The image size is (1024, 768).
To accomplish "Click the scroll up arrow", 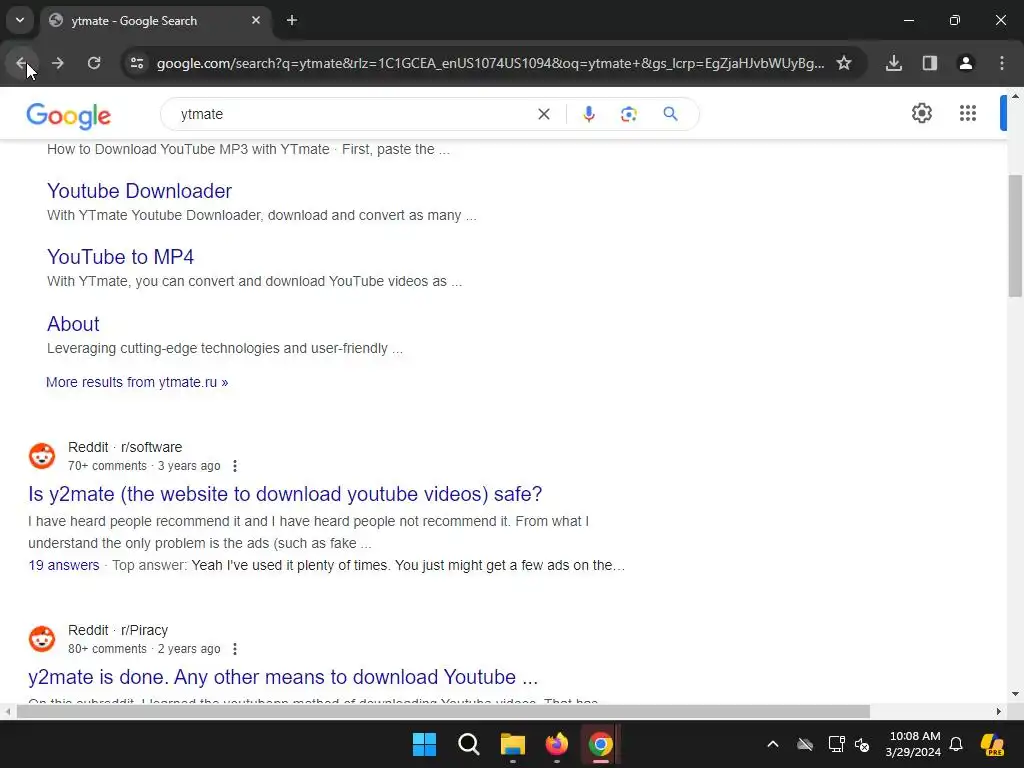I will (x=1015, y=96).
